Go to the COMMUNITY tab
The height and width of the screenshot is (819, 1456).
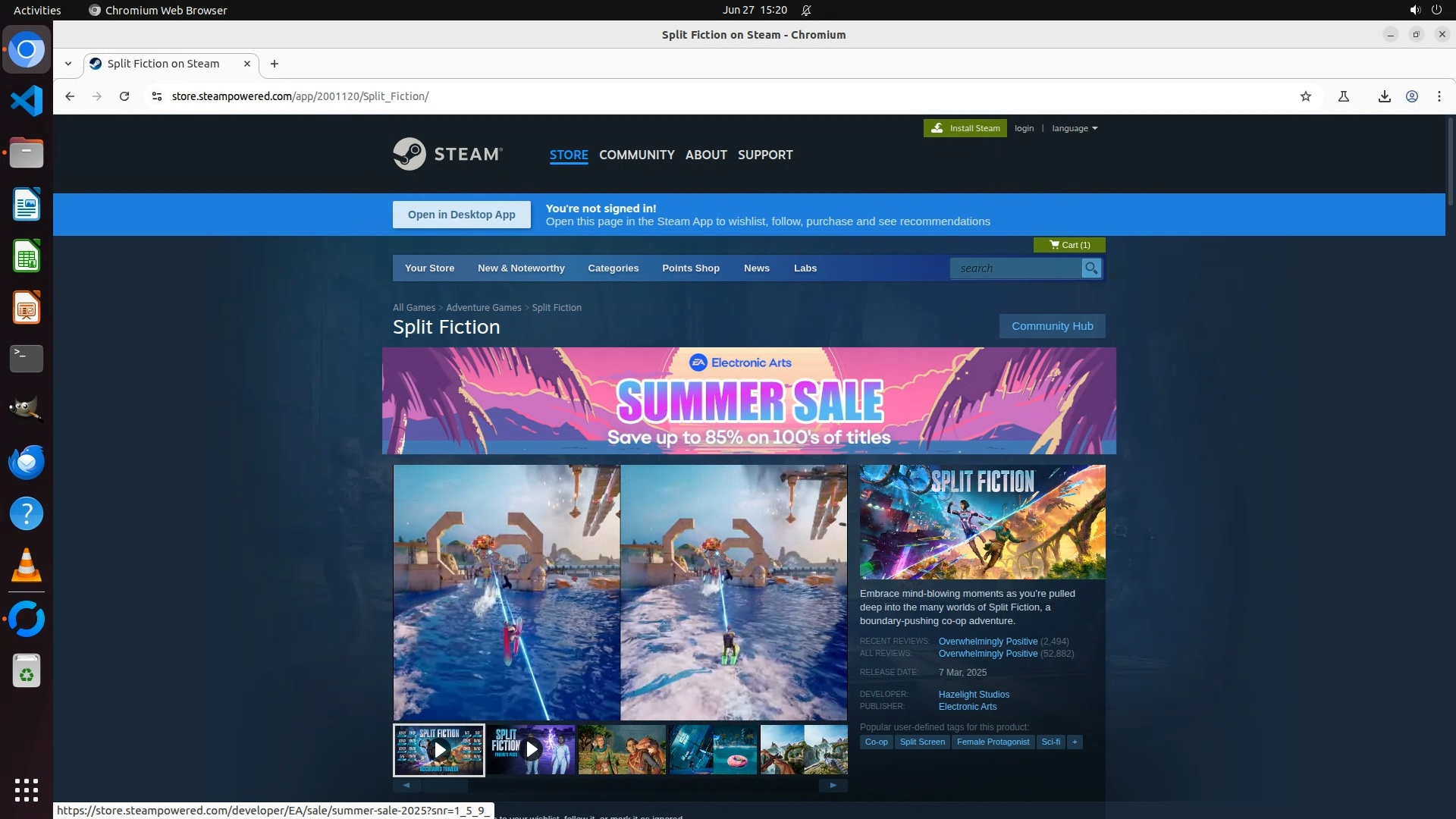coord(636,155)
